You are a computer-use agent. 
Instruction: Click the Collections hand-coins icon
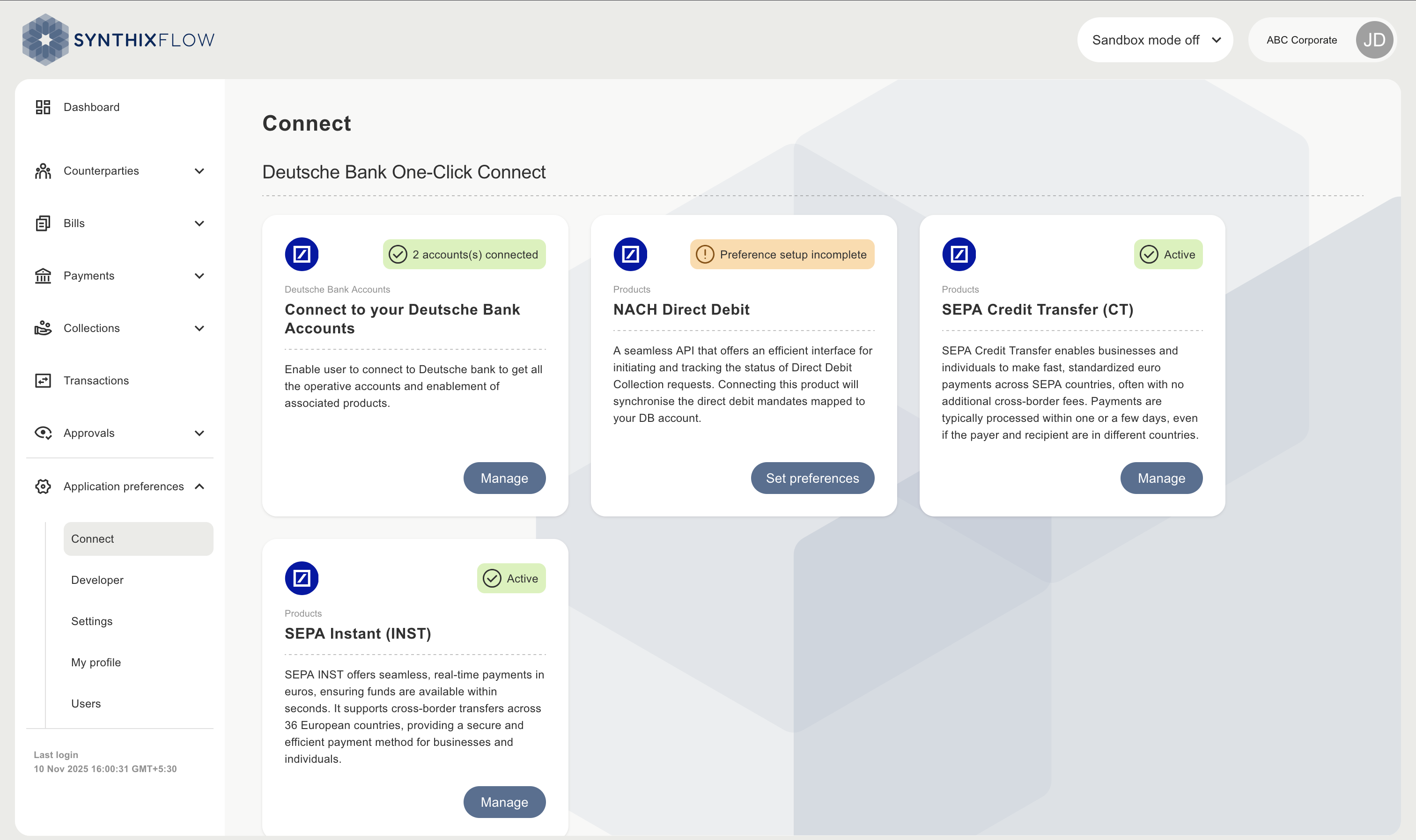(x=43, y=328)
